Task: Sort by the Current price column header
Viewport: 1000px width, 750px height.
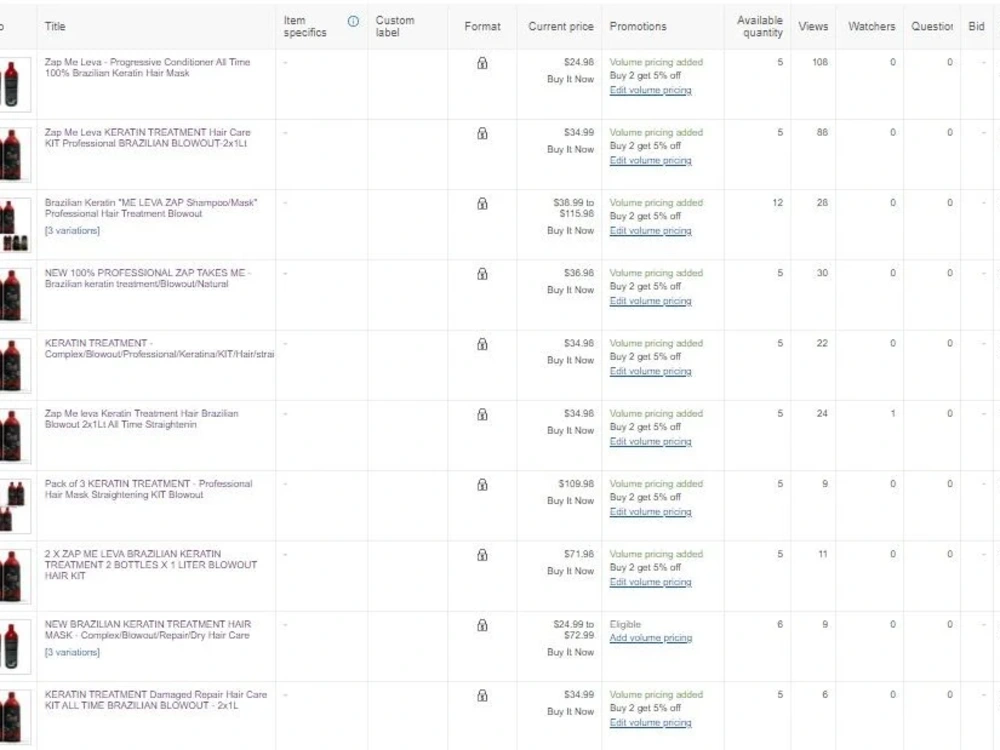Action: tap(561, 26)
